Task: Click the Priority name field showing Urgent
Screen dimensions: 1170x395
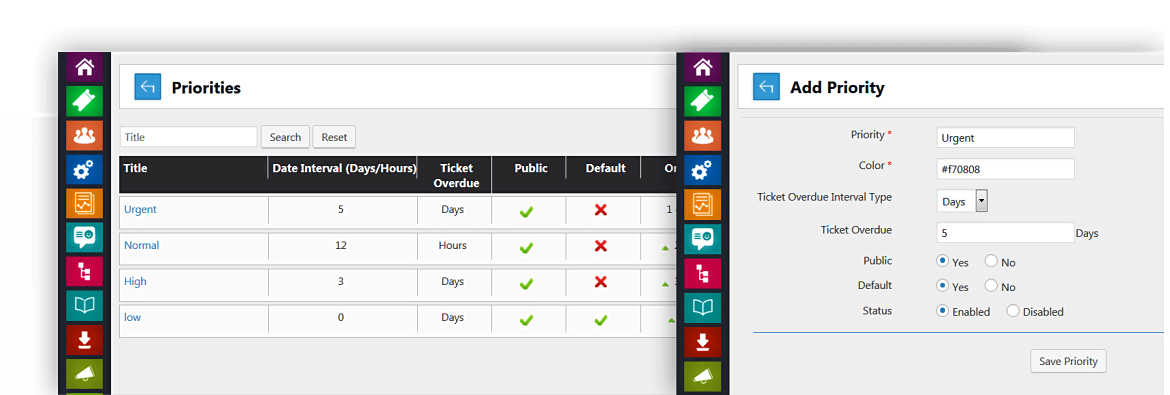Action: click(x=1005, y=137)
